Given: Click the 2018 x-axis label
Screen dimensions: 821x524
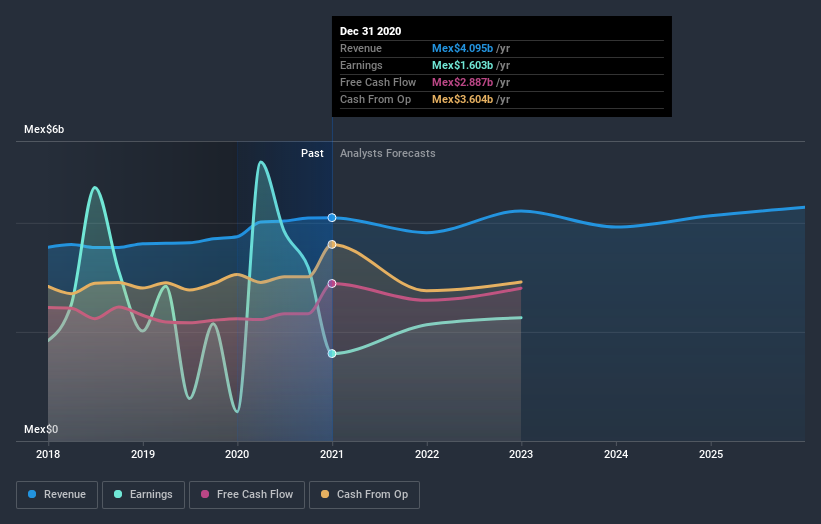Looking at the screenshot, I should [x=48, y=454].
